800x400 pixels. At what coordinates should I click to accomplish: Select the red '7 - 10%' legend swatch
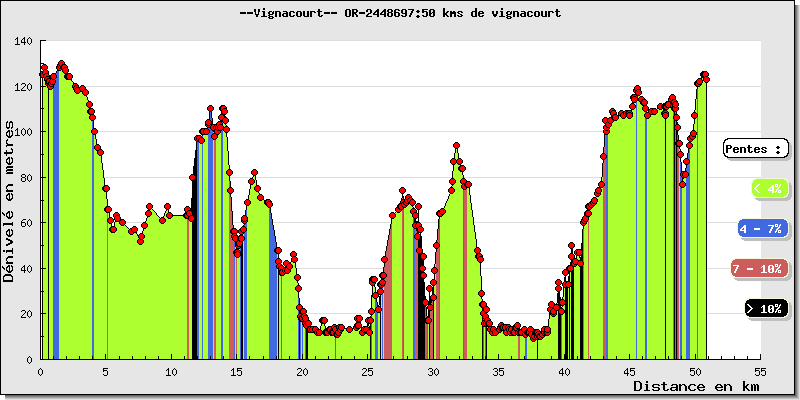[761, 269]
